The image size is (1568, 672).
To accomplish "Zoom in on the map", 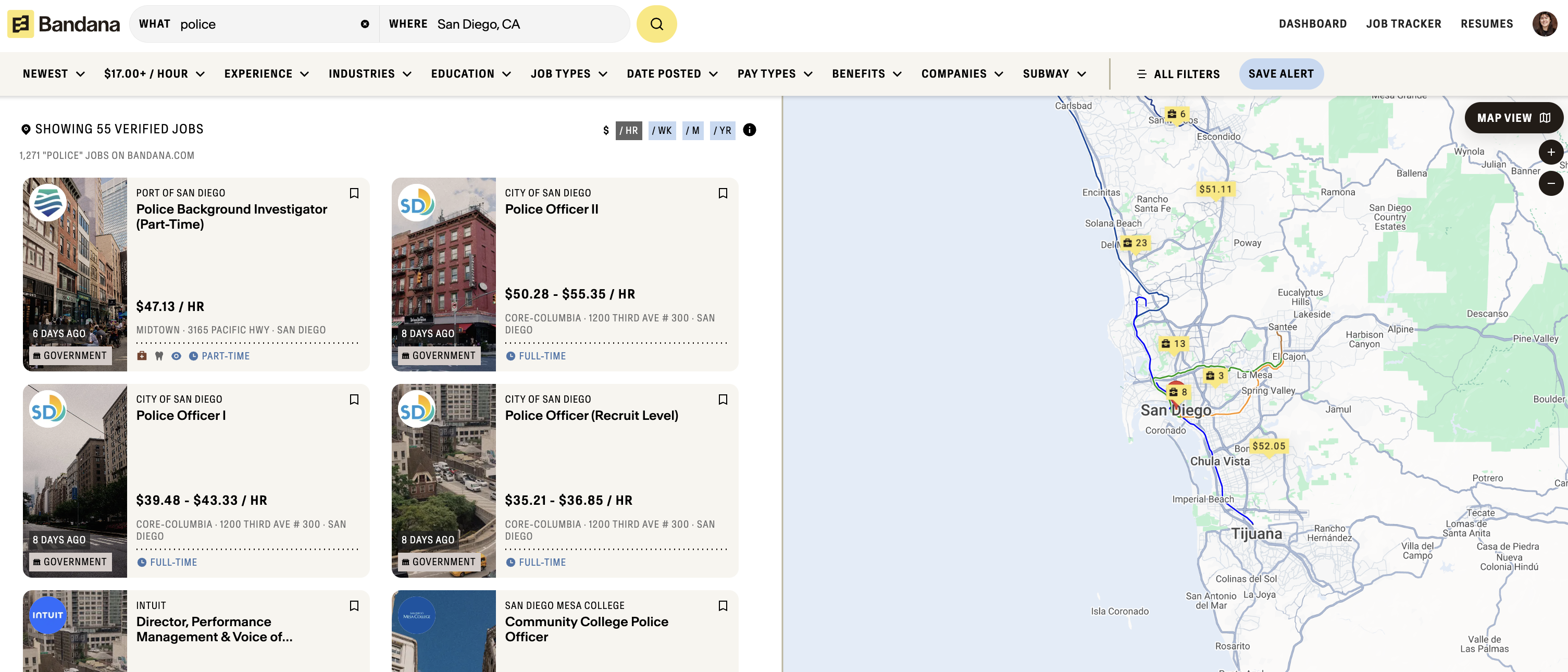I will click(x=1550, y=152).
